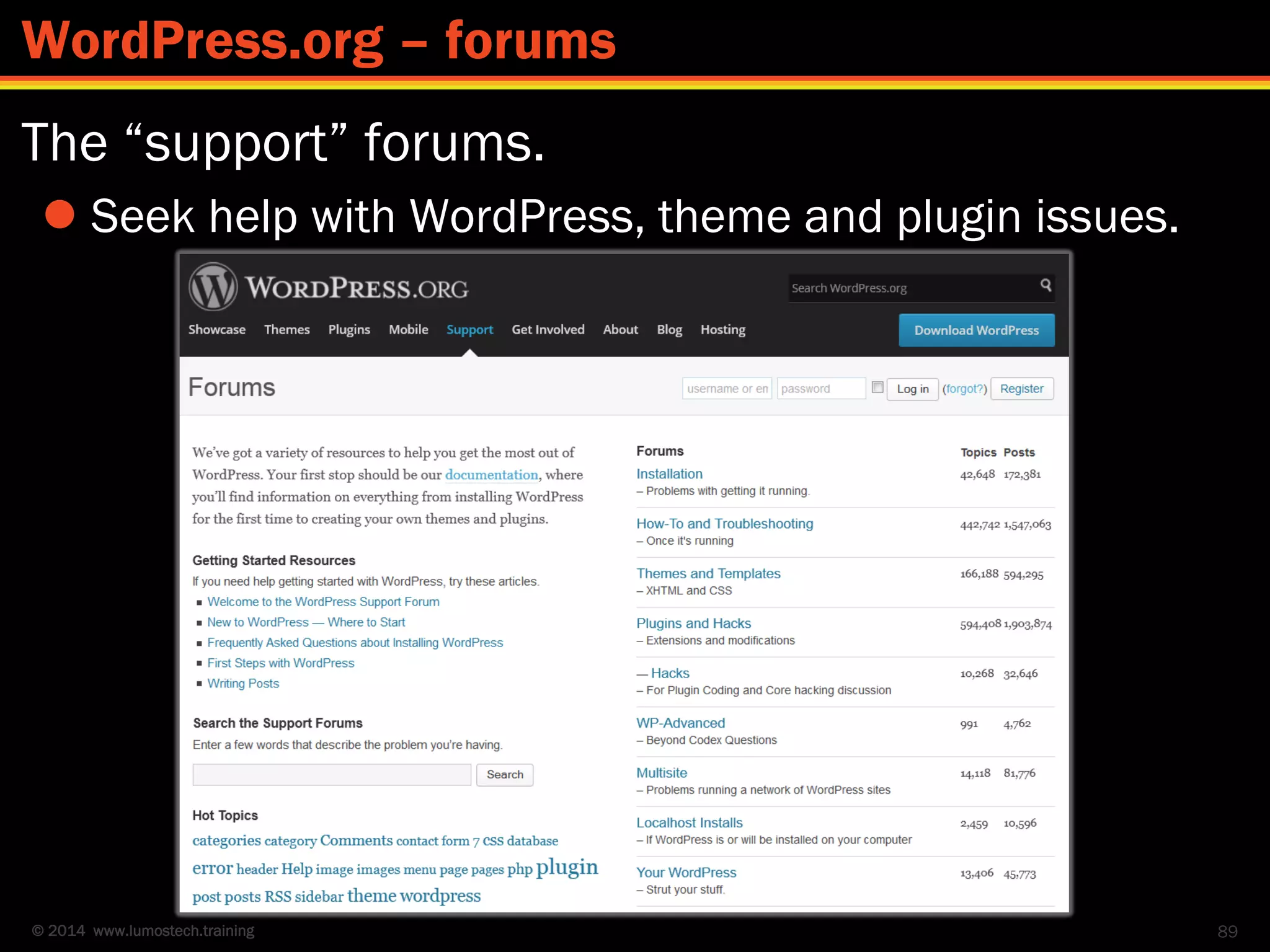Open the About menu item
The width and height of the screenshot is (1270, 952).
coord(621,330)
